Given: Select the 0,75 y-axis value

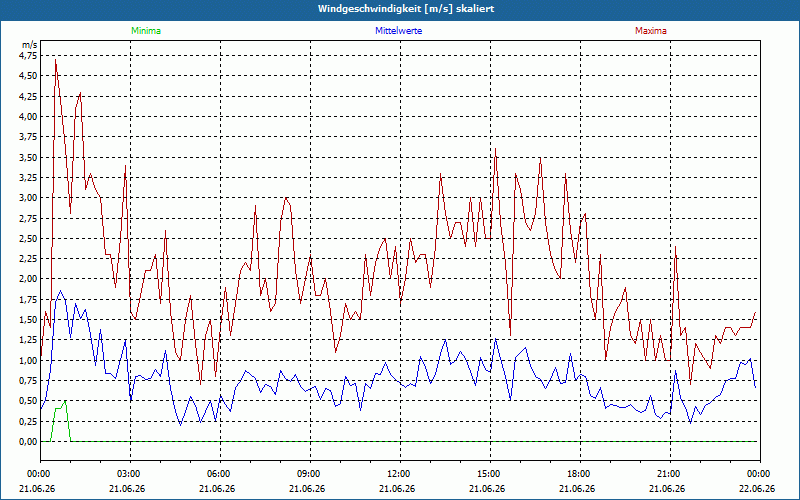Looking at the screenshot, I should tap(28, 381).
